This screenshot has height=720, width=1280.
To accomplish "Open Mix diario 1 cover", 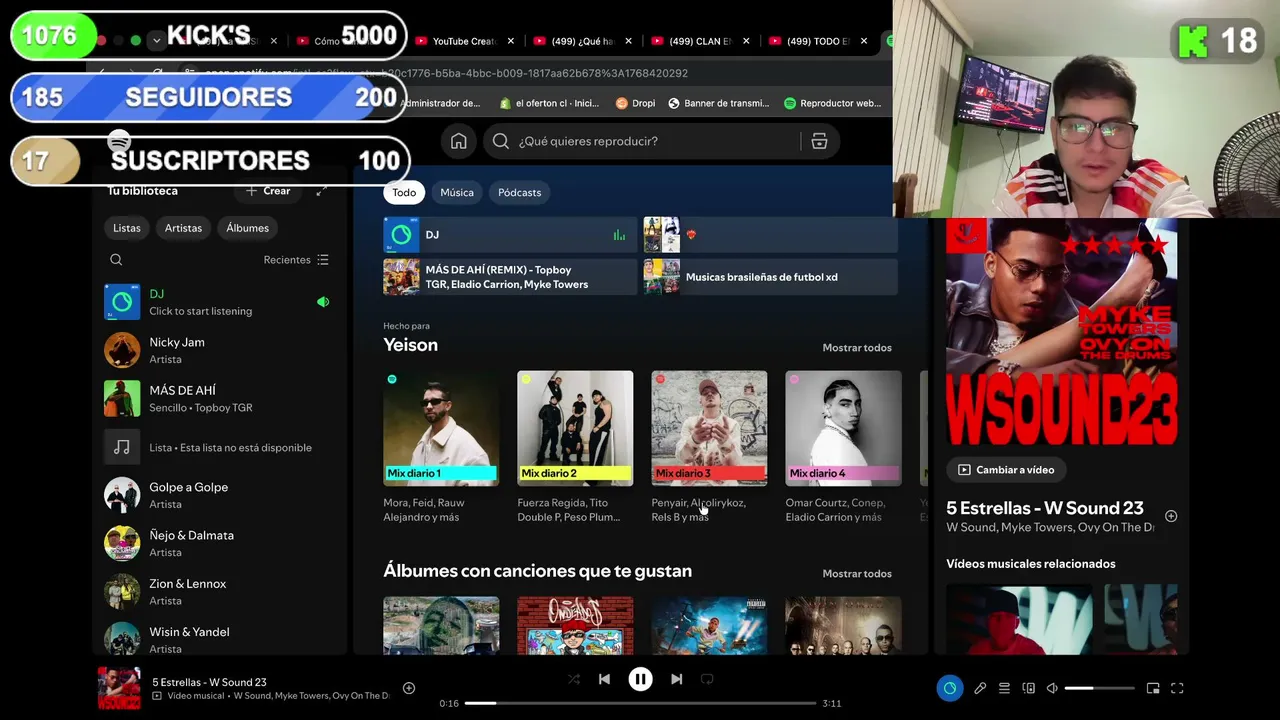I will point(441,428).
